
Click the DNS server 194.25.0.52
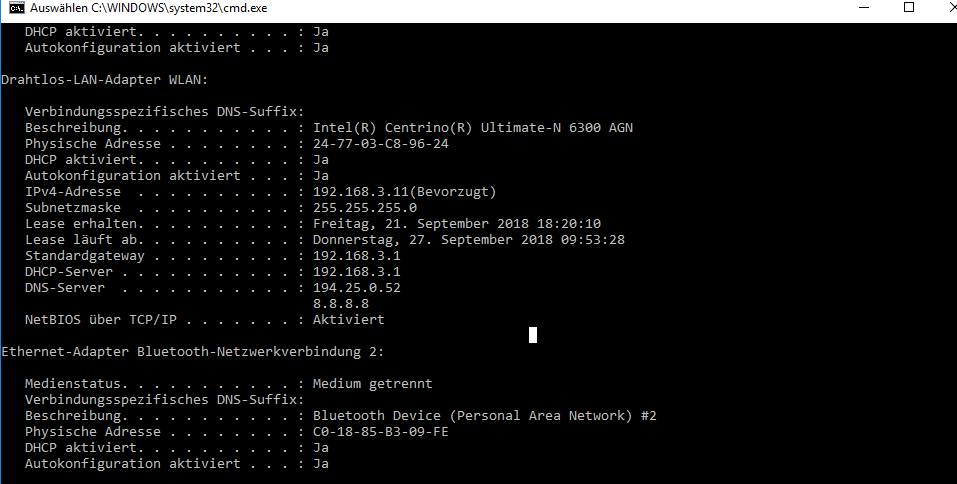coord(357,287)
